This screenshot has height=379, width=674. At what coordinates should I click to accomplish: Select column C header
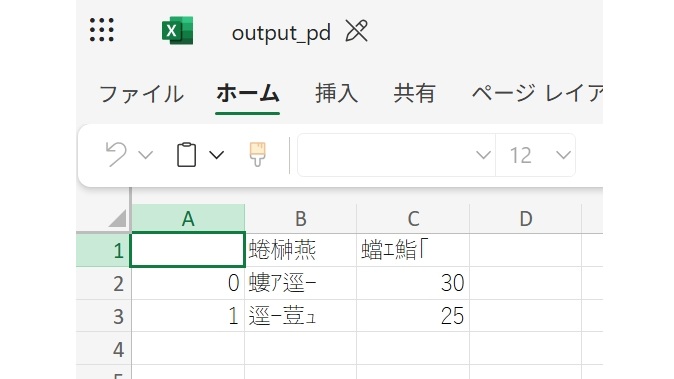(413, 219)
